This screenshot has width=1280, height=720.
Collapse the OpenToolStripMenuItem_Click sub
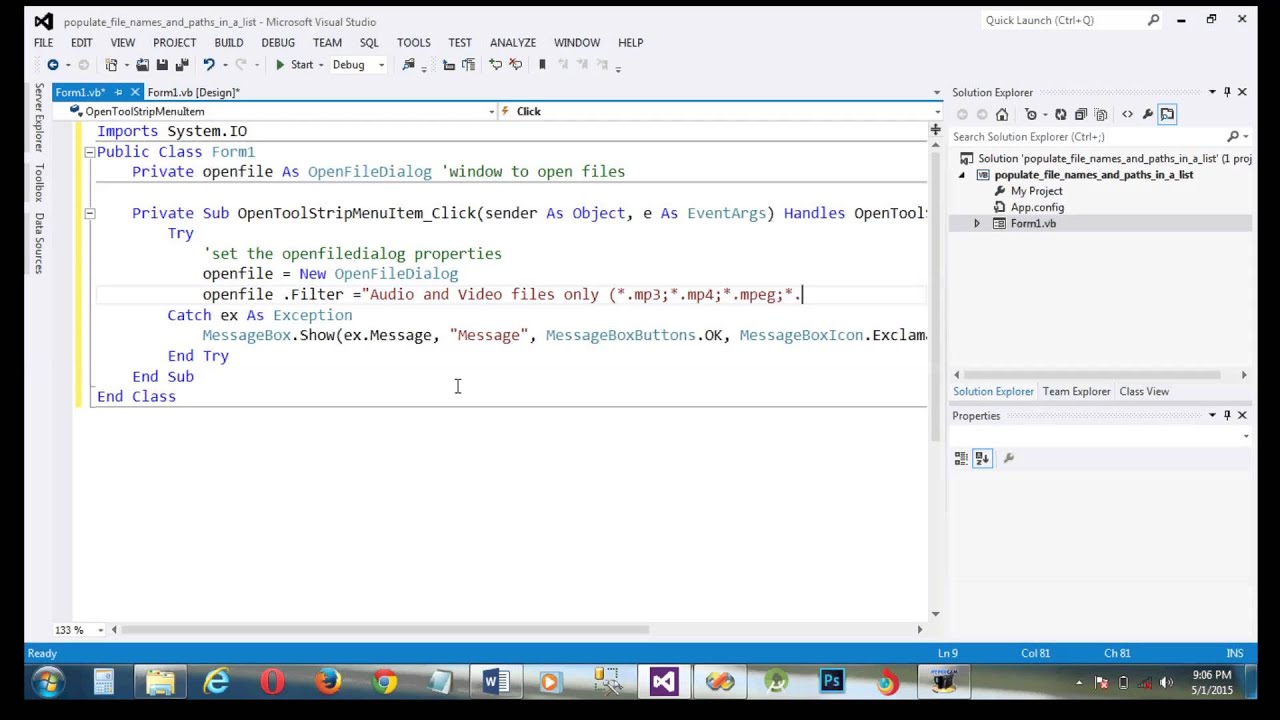pyautogui.click(x=89, y=213)
